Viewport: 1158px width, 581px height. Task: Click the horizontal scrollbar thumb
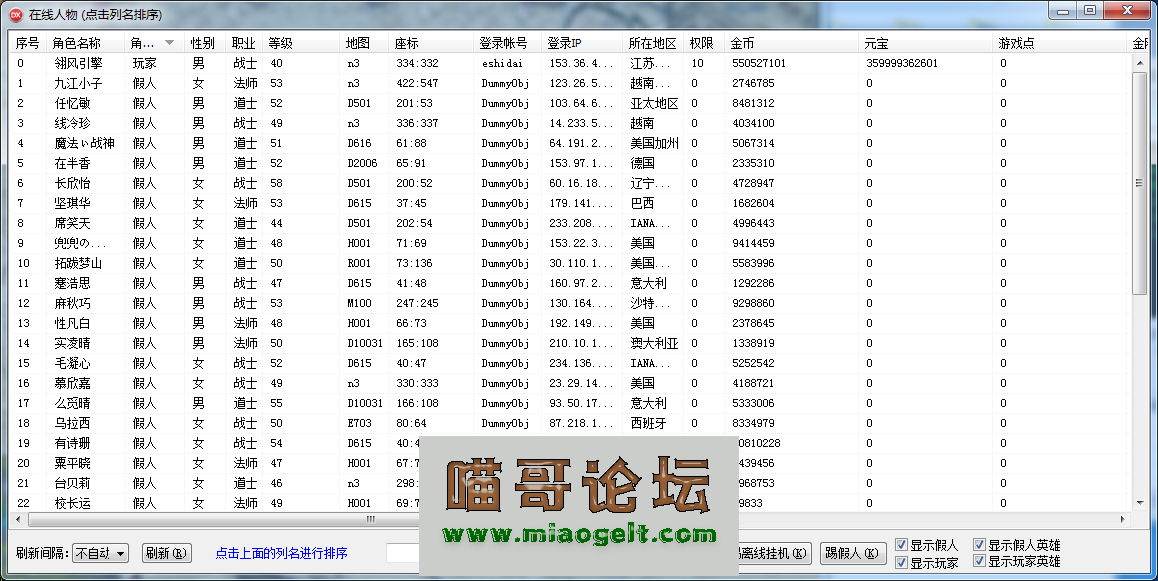click(370, 519)
